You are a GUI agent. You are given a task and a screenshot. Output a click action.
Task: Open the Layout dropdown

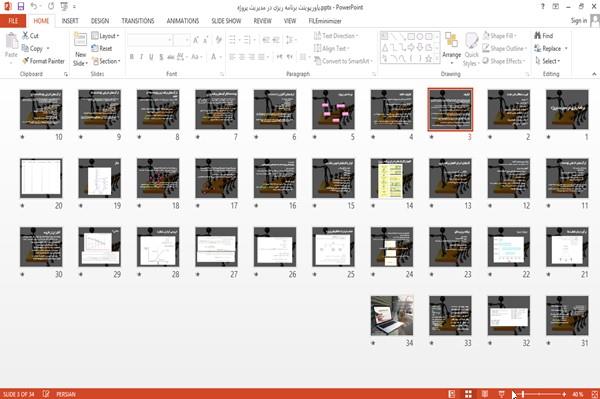106,36
